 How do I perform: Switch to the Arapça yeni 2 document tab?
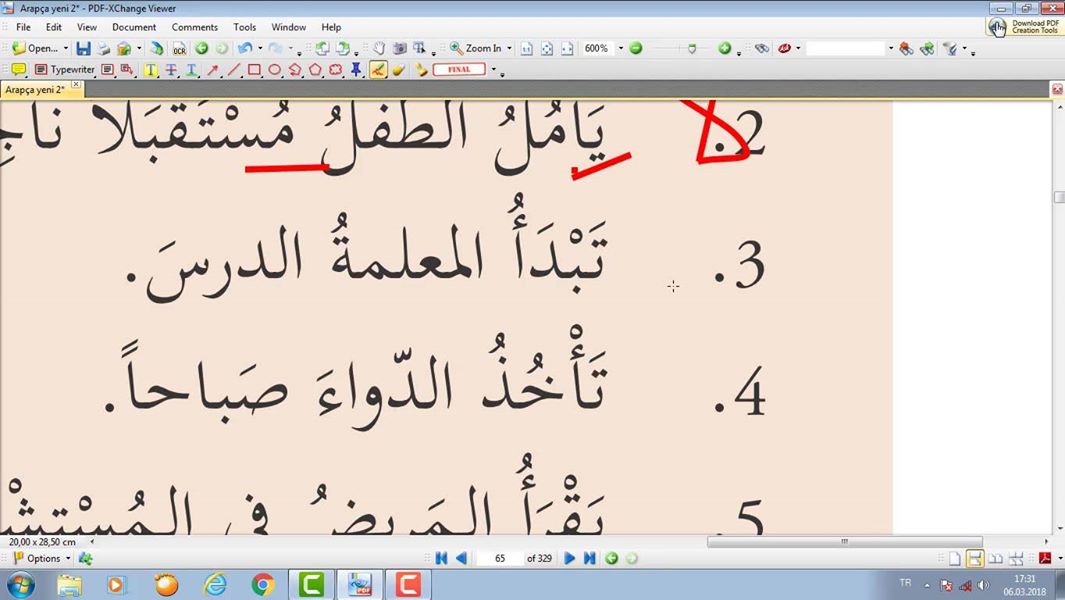pos(35,90)
